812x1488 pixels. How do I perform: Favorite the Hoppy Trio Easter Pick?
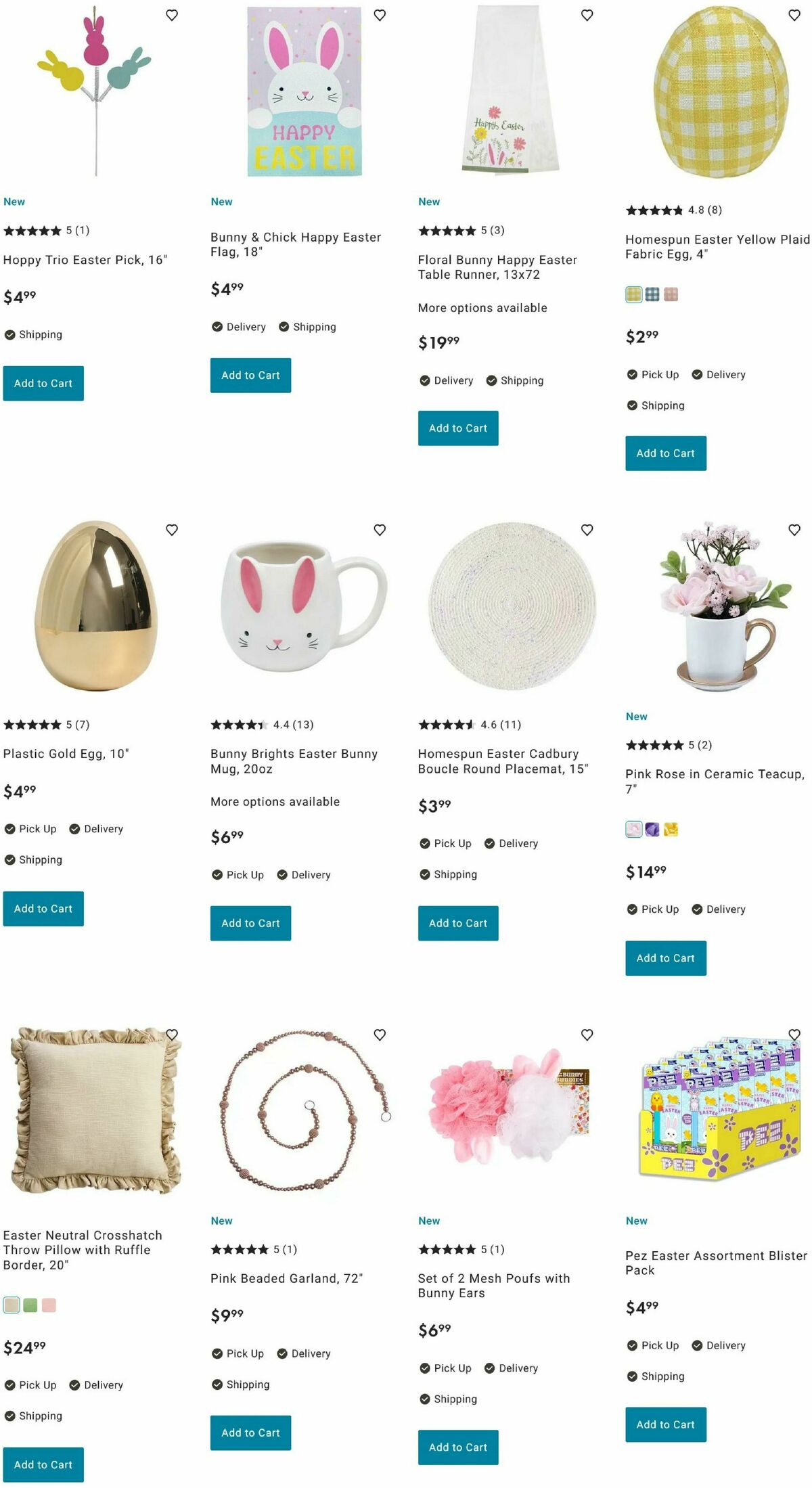172,15
